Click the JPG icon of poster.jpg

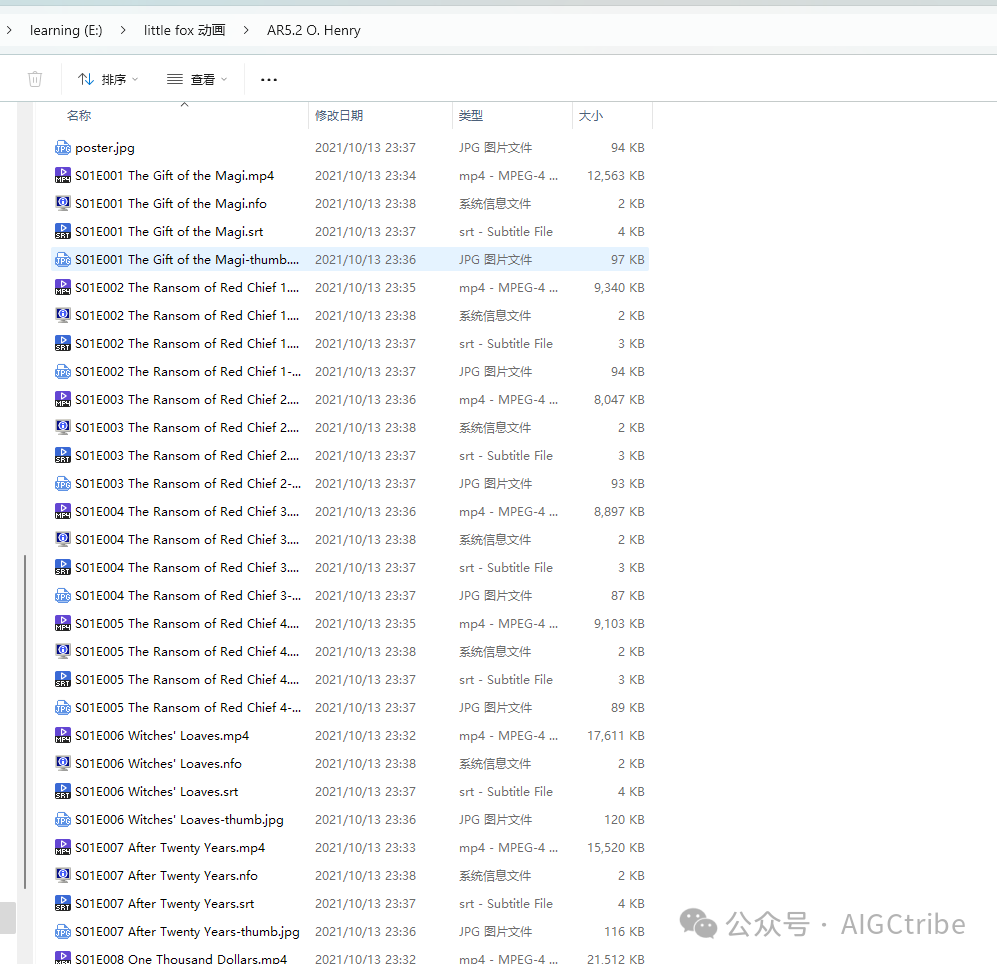[x=63, y=148]
